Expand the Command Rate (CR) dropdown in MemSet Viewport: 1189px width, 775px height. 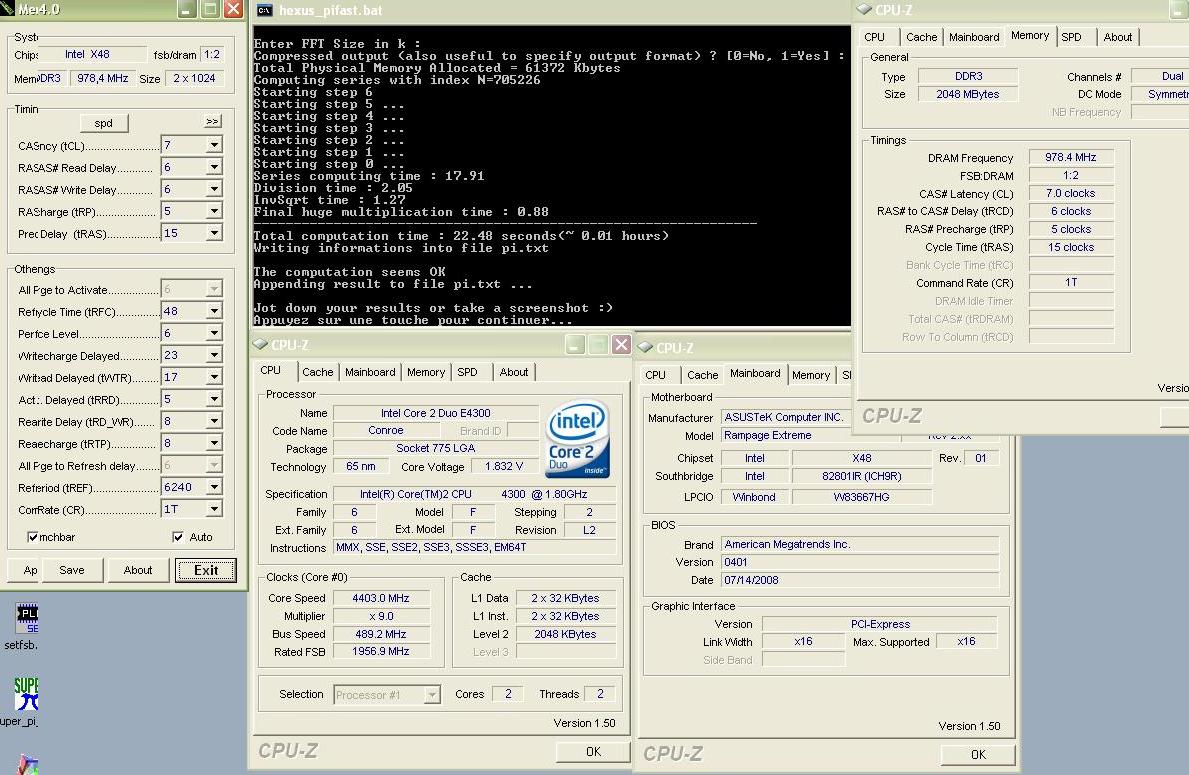click(x=215, y=509)
